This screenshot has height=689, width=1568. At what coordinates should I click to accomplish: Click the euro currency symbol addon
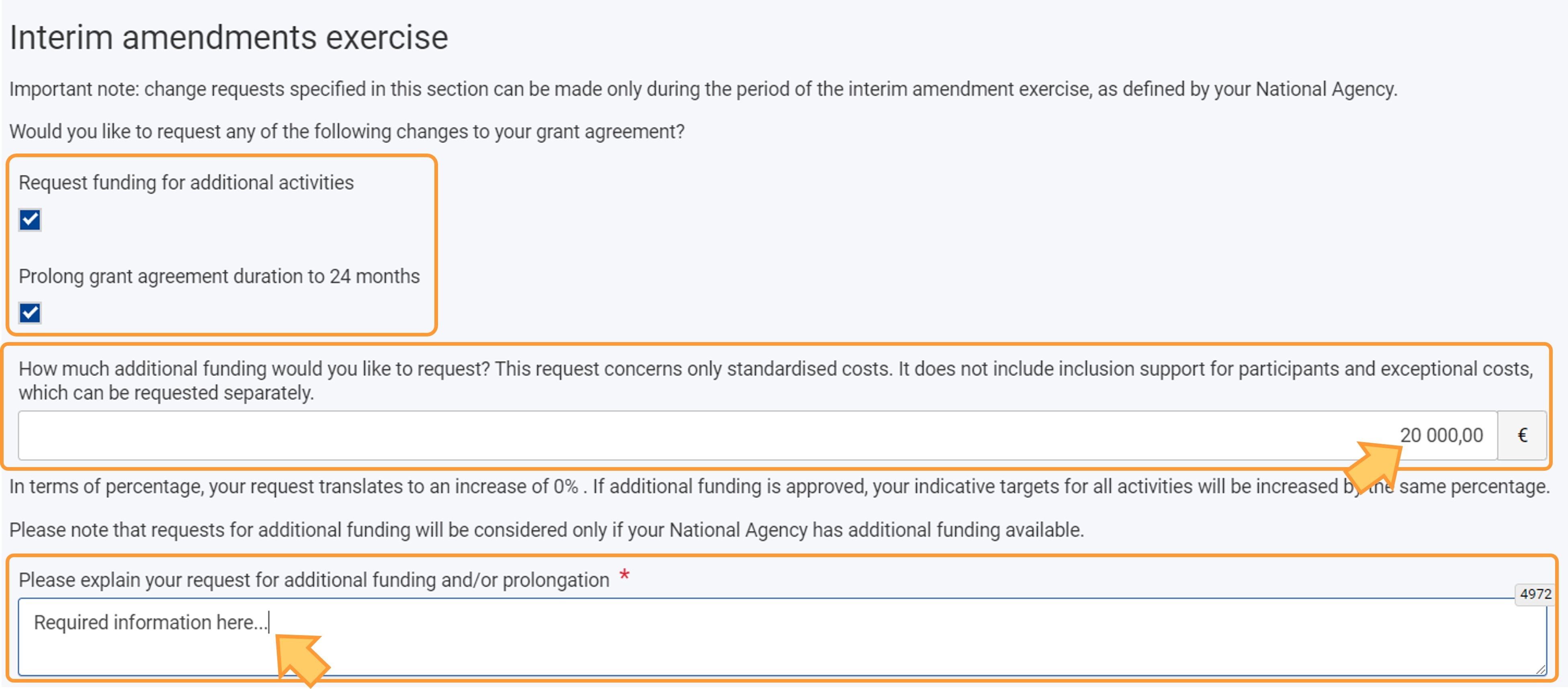click(1522, 435)
